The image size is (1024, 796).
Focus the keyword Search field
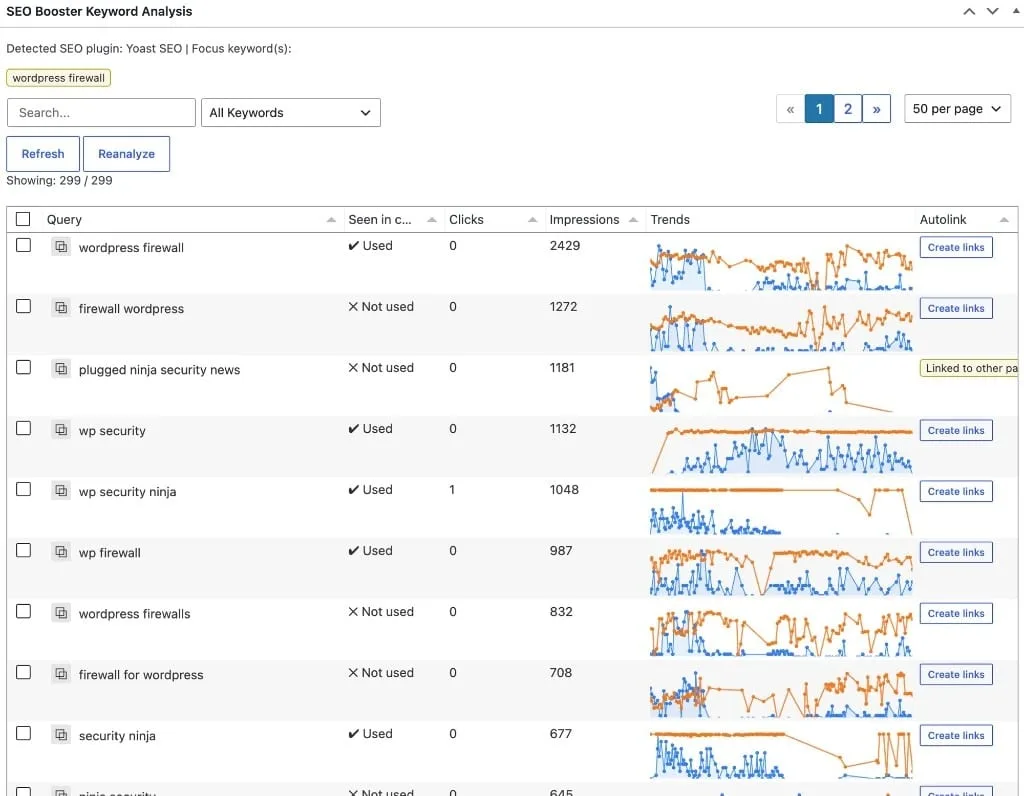[x=101, y=112]
